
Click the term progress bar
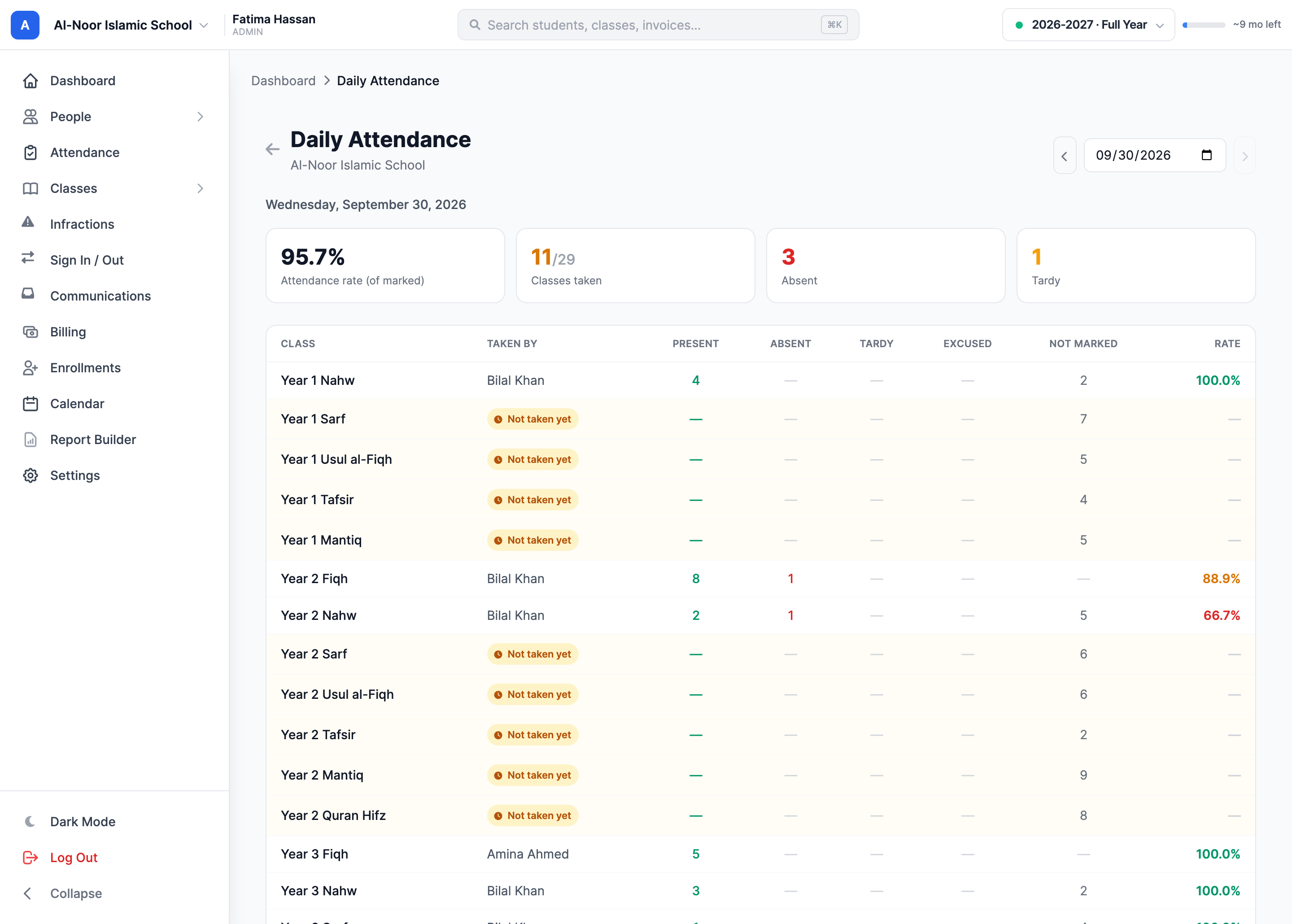point(1204,25)
